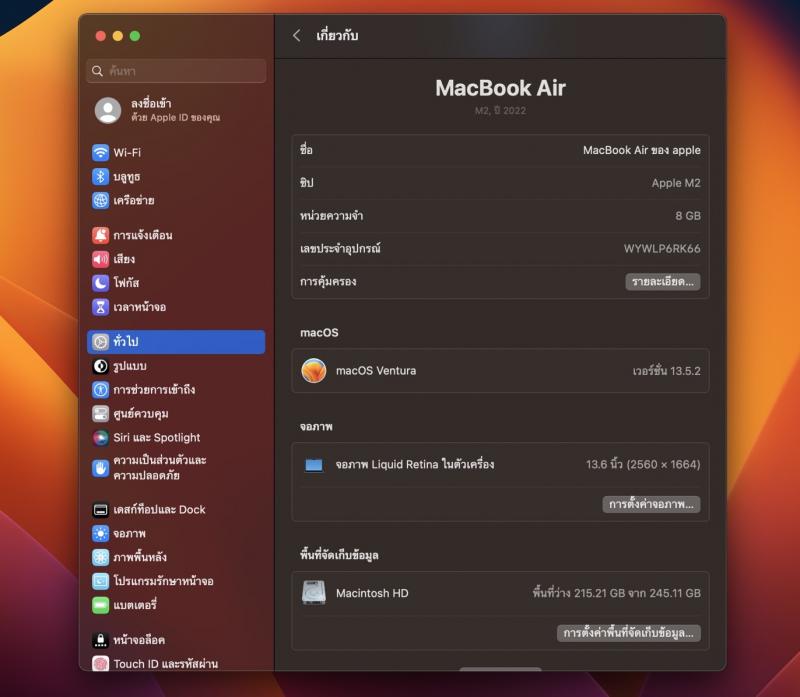Open the Privacy hand icon (ความเป็นส่วนตัว)
This screenshot has width=800, height=697.
(x=101, y=468)
